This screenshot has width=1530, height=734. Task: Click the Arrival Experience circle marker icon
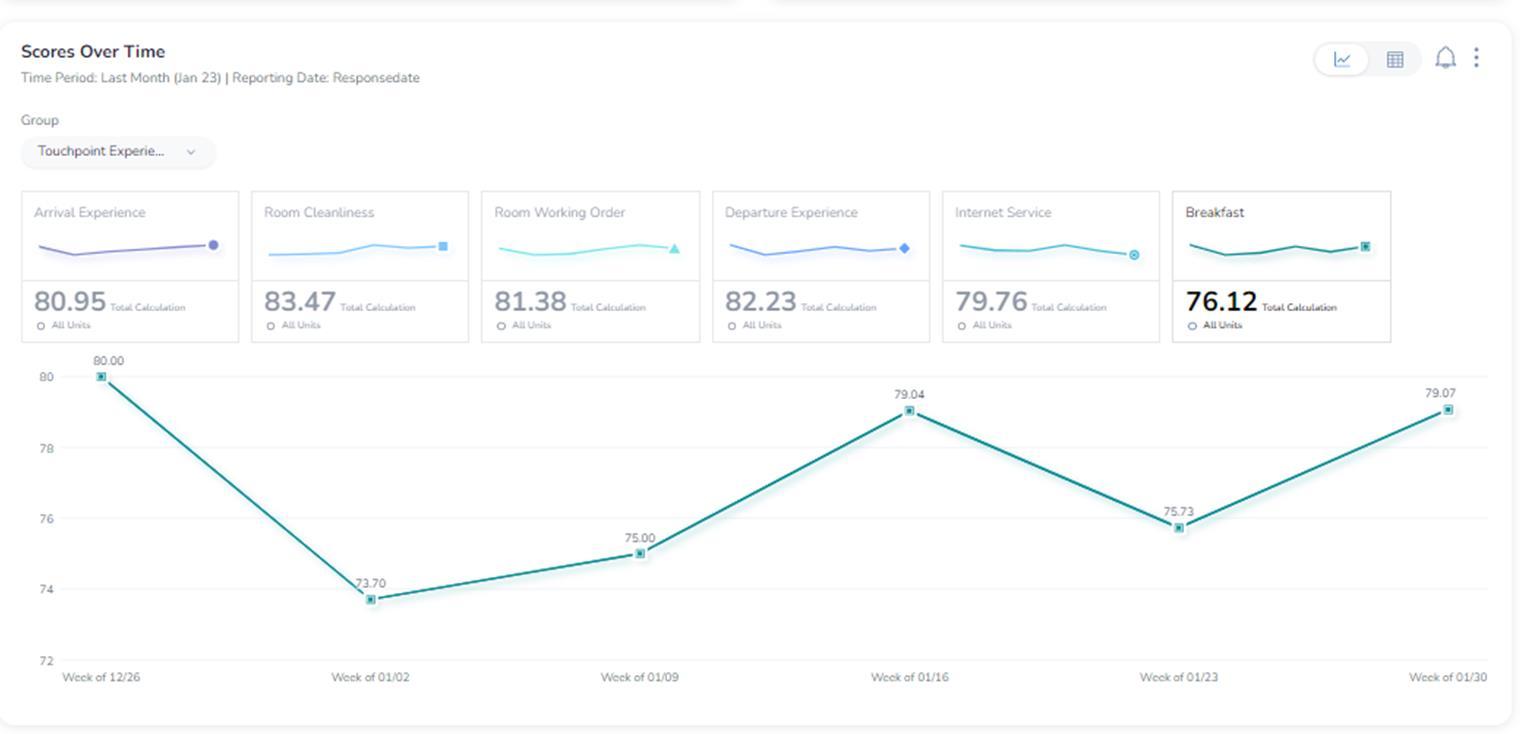213,245
